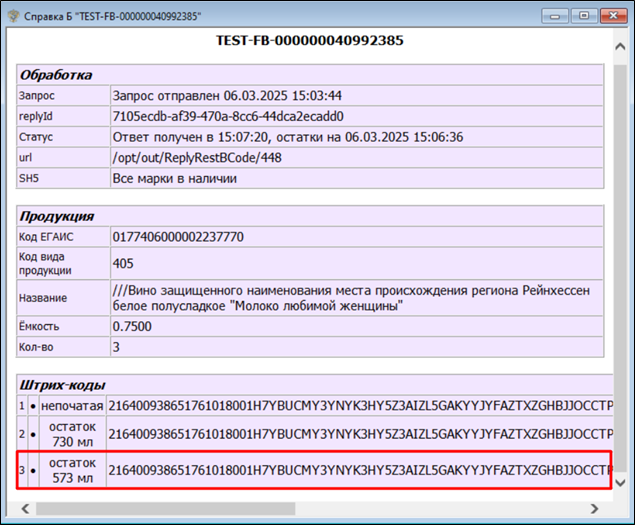Click the bullet marker in barcode row 2
The height and width of the screenshot is (525, 635).
point(34,434)
